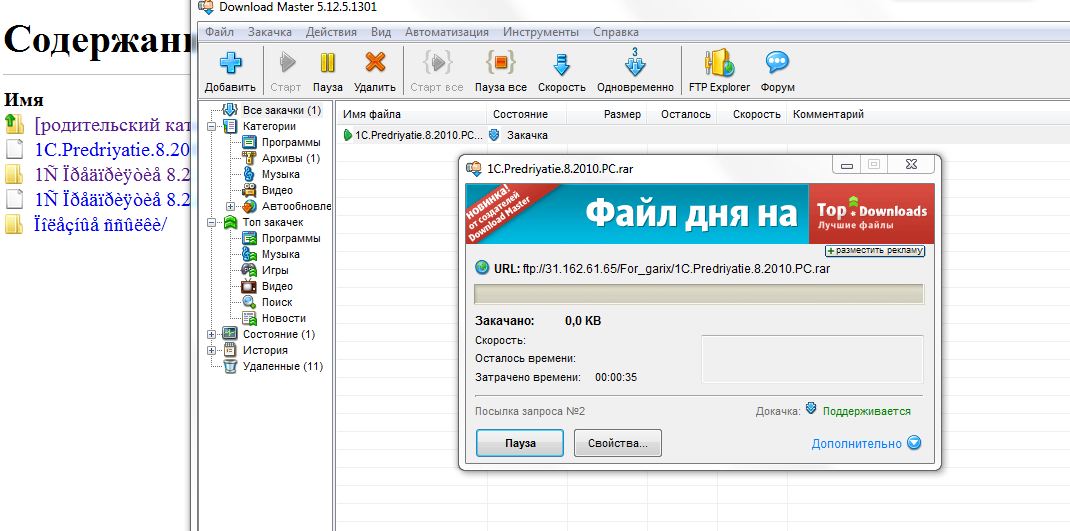Close the 1C.Predriyatie download dialog
1070x531 pixels.
click(912, 164)
